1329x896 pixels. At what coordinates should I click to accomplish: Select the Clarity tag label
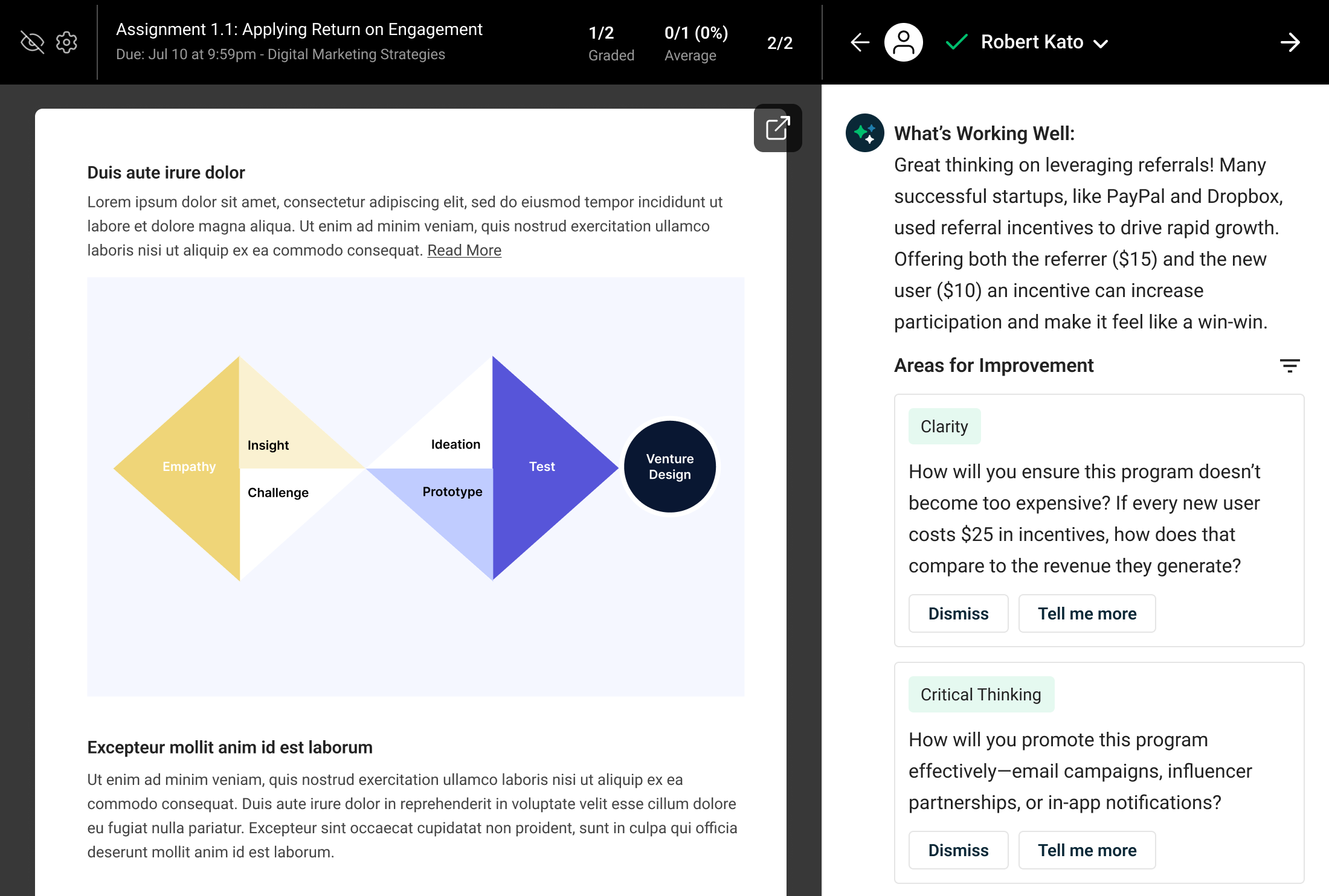click(944, 426)
